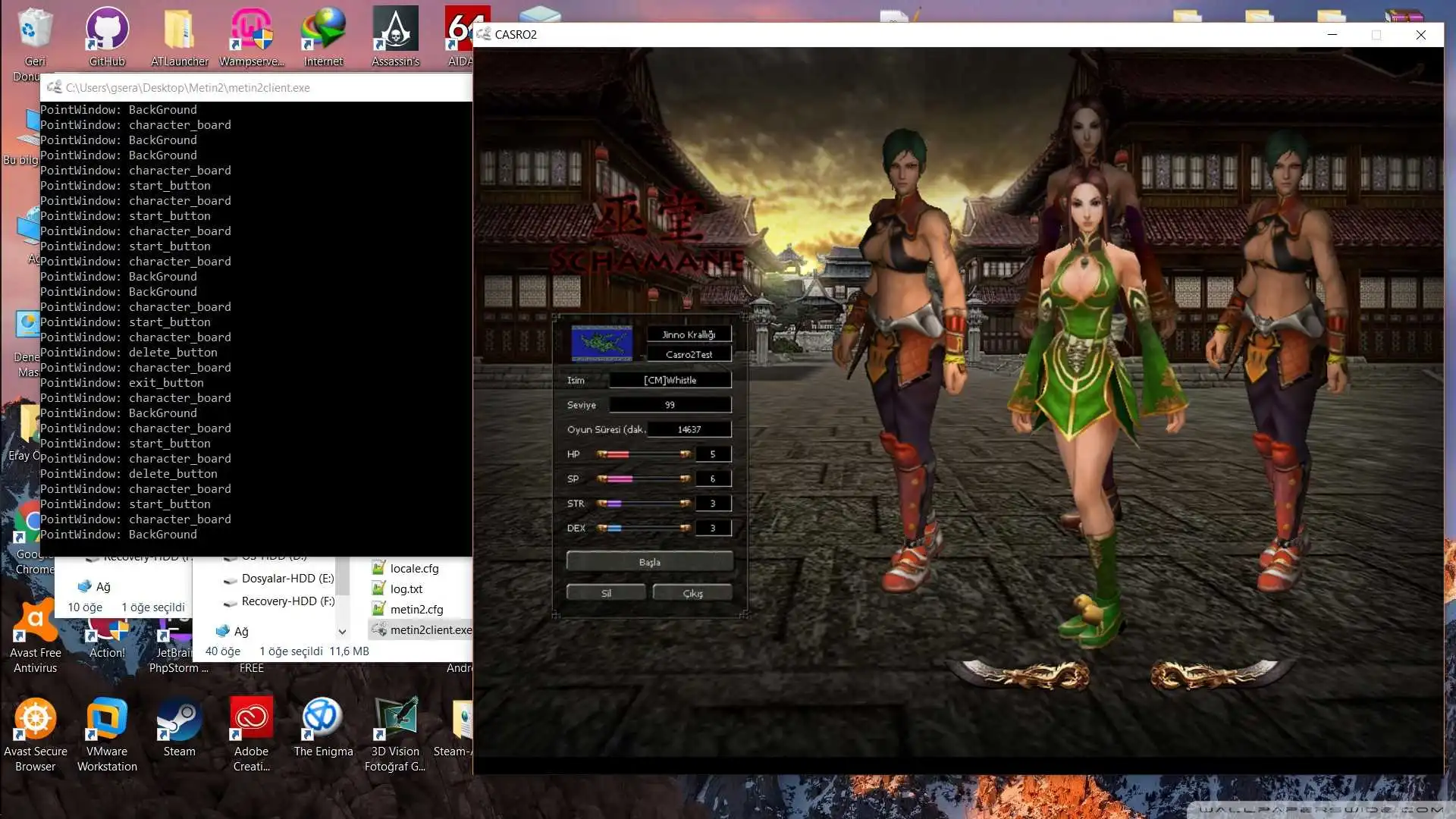Open the Internet download manager shortcut

(323, 36)
